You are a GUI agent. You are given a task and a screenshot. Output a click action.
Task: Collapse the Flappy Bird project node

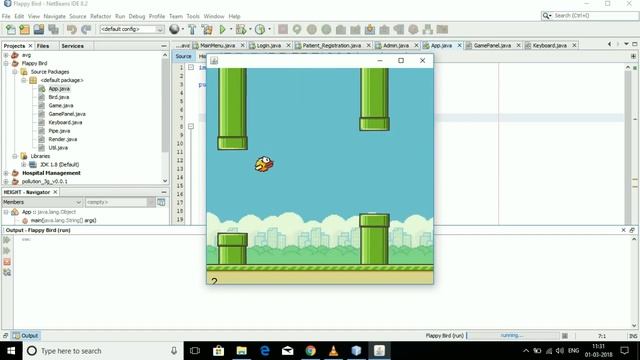pyautogui.click(x=6, y=63)
